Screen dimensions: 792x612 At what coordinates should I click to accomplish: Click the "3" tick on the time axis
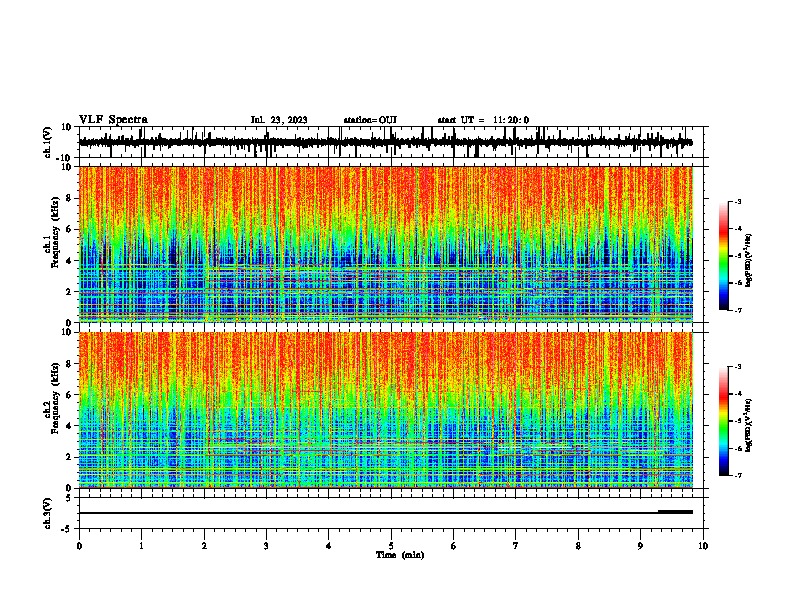pyautogui.click(x=266, y=546)
